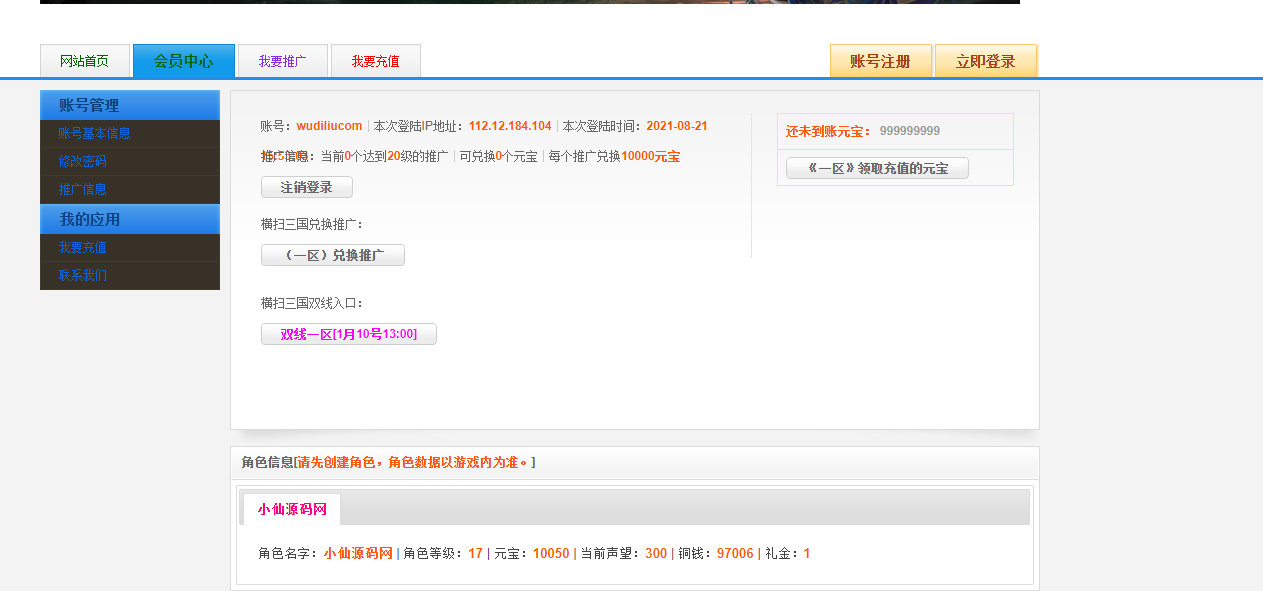Click the 元宝 value 10050
This screenshot has height=591, width=1263.
[551, 553]
